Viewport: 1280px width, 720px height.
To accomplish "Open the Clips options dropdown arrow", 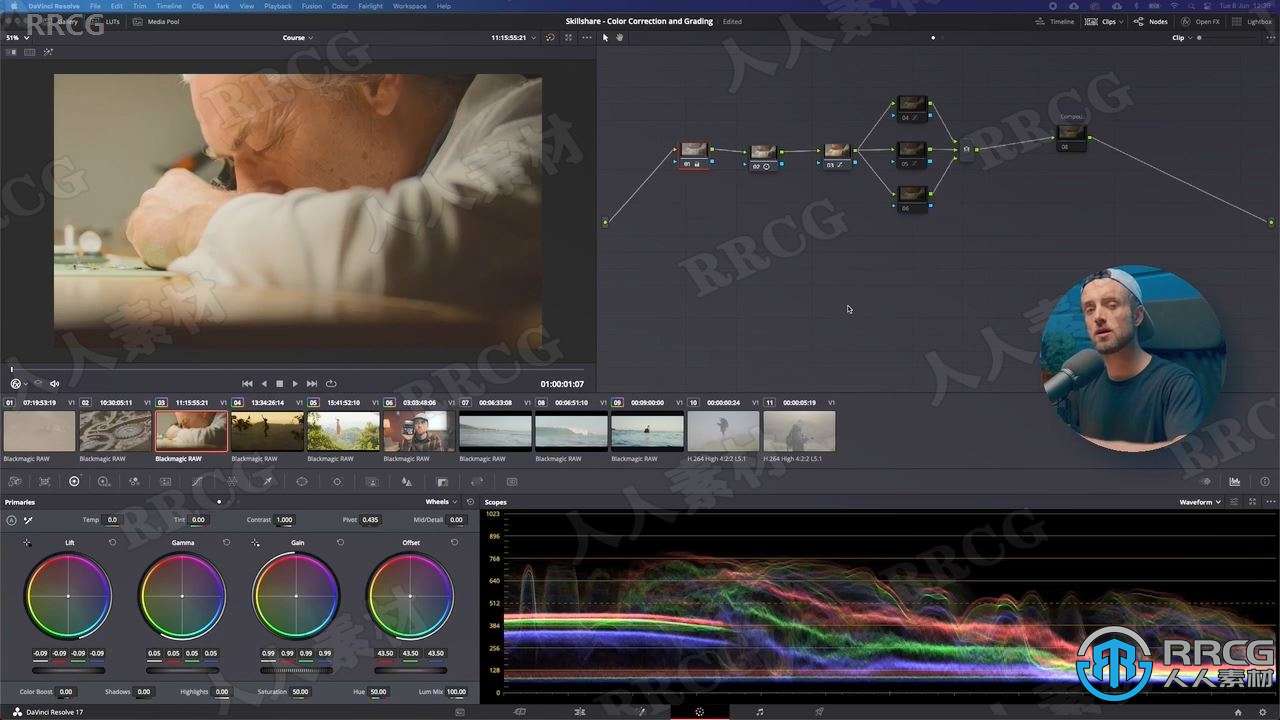I will point(1121,21).
